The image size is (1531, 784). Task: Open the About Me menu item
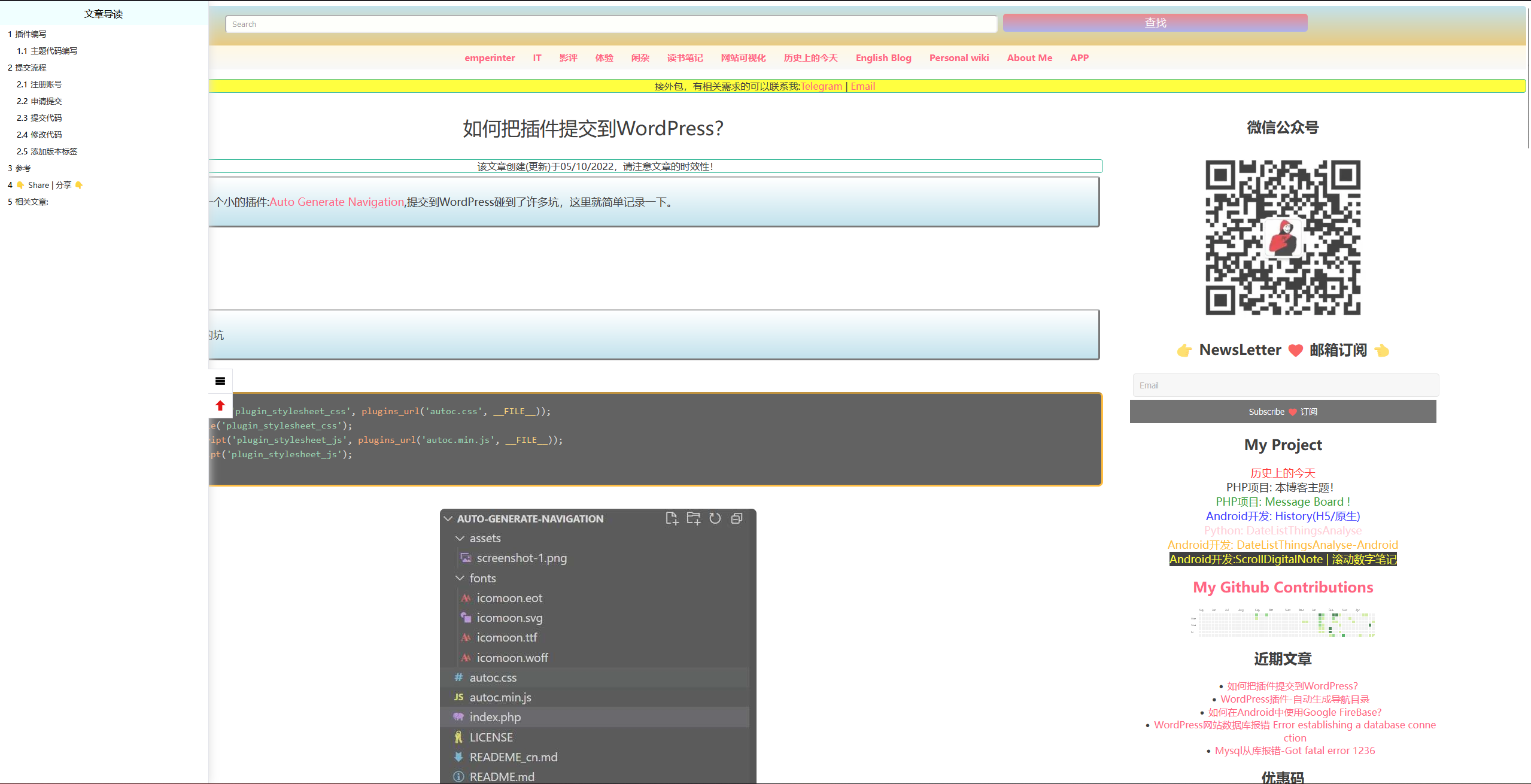click(1029, 58)
